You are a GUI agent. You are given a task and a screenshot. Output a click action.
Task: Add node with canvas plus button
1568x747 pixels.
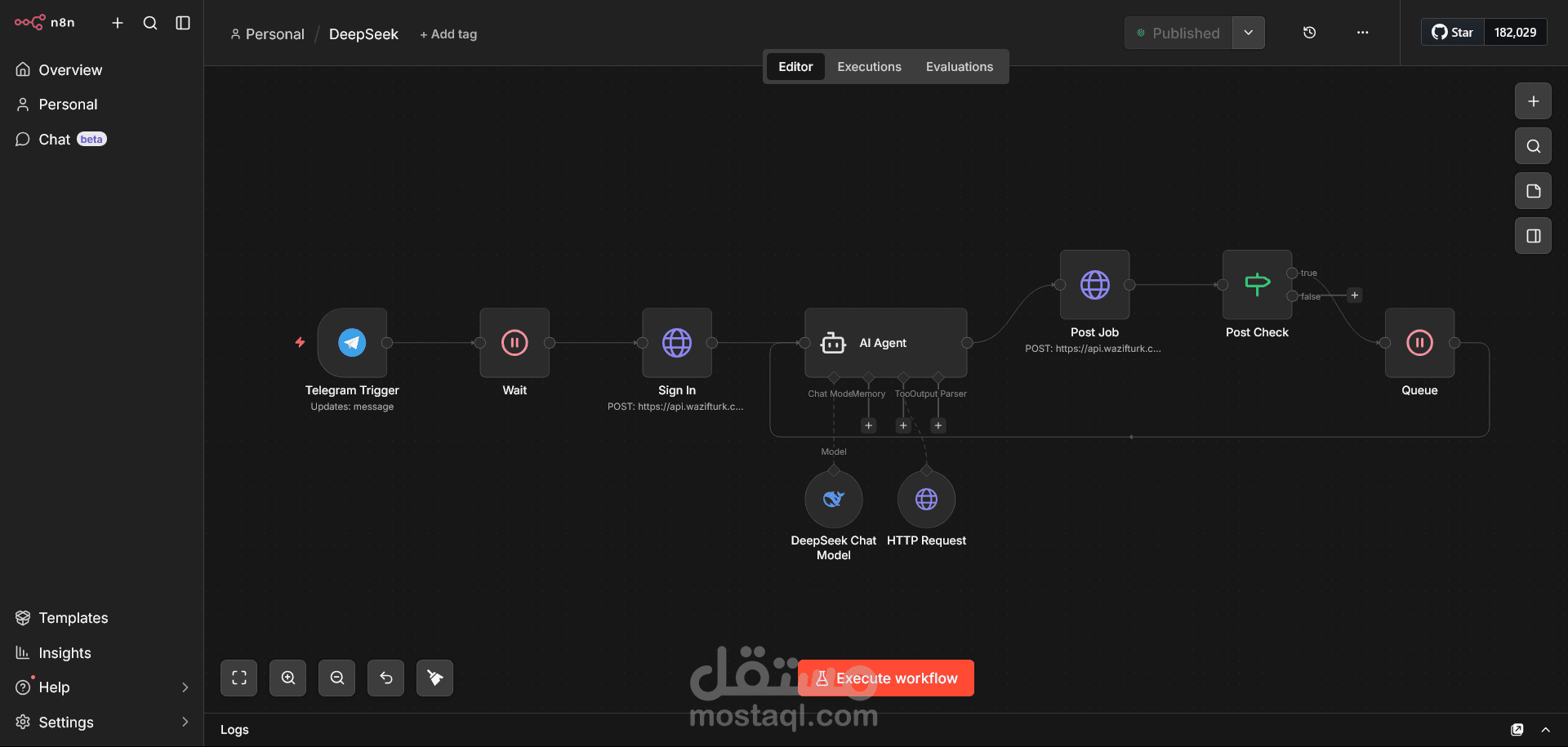(x=1533, y=102)
